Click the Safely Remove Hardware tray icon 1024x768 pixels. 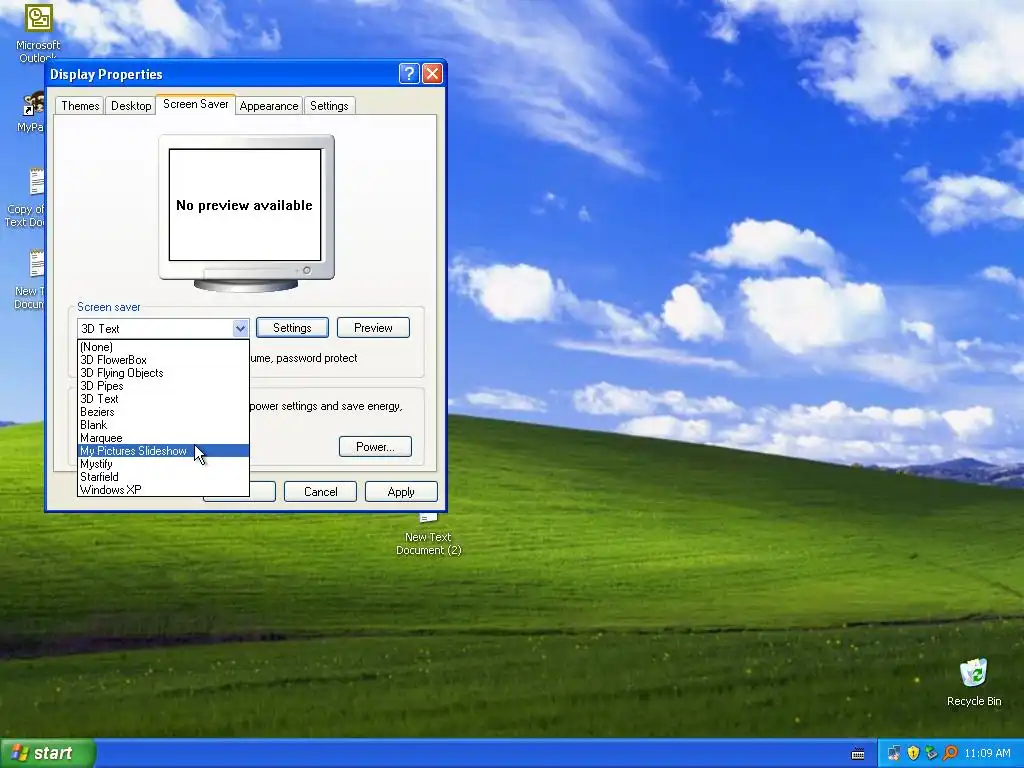pos(931,754)
